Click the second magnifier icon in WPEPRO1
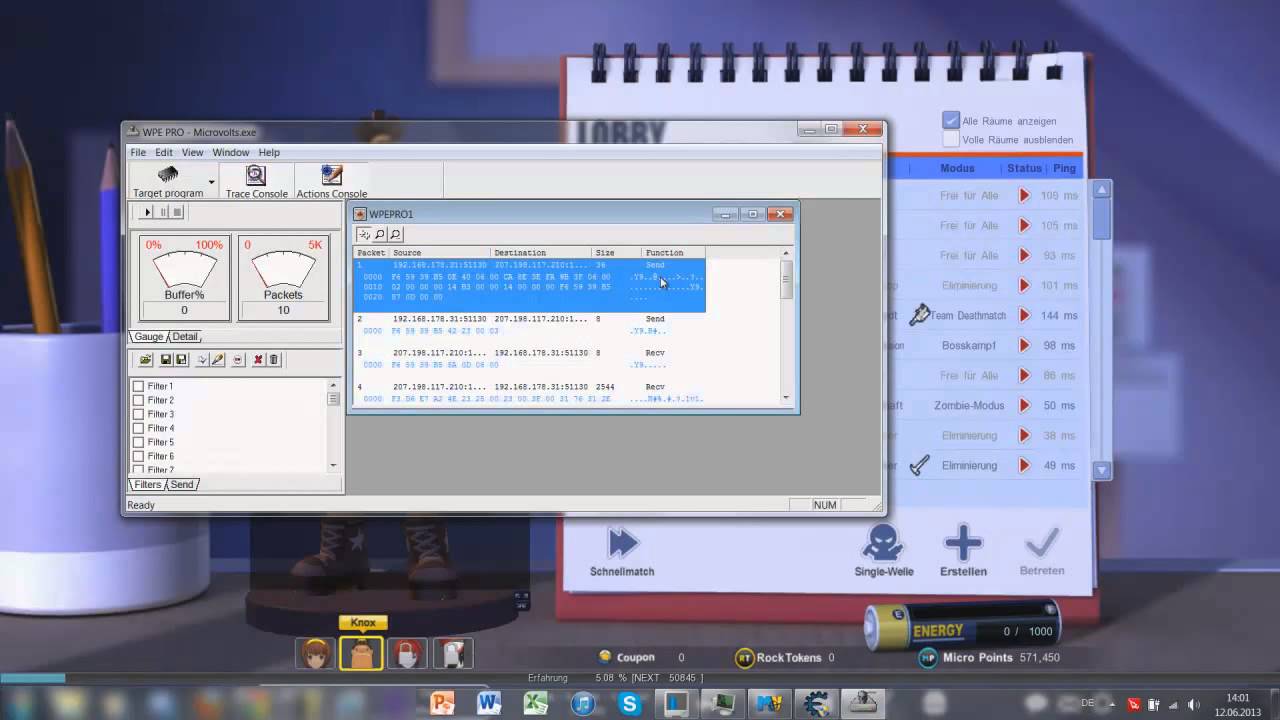 pyautogui.click(x=395, y=234)
